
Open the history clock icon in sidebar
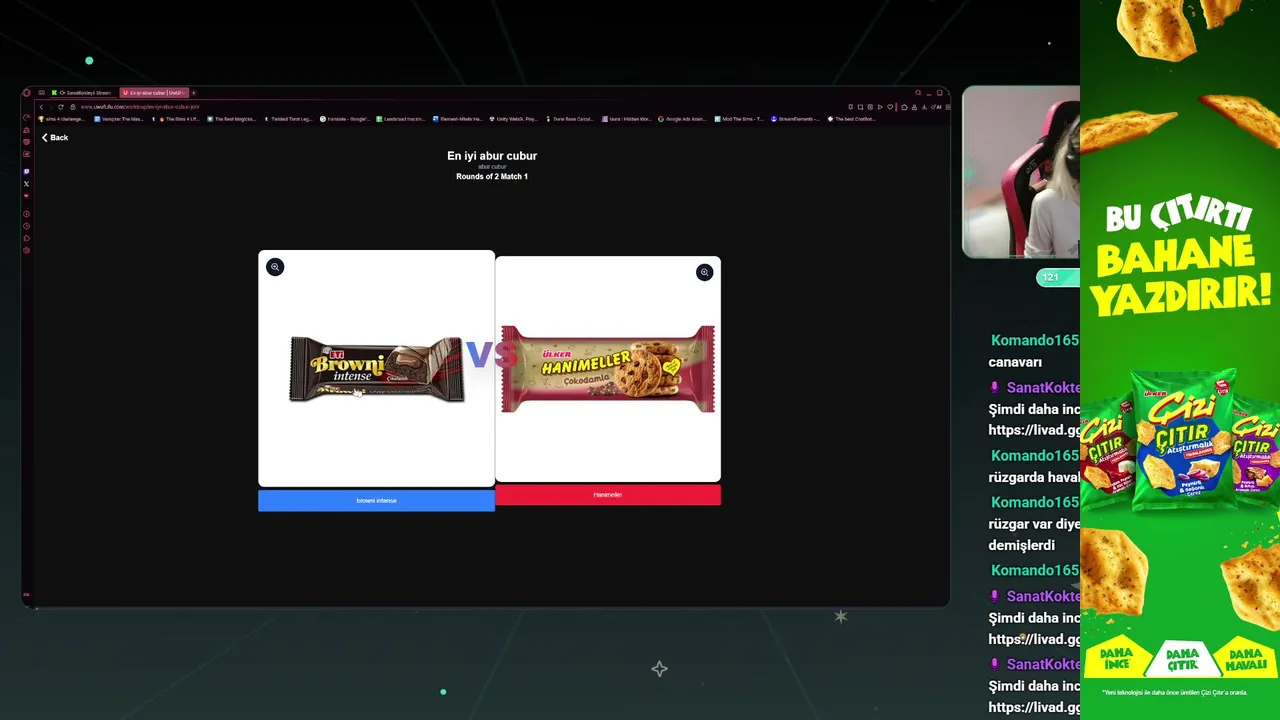[x=26, y=226]
